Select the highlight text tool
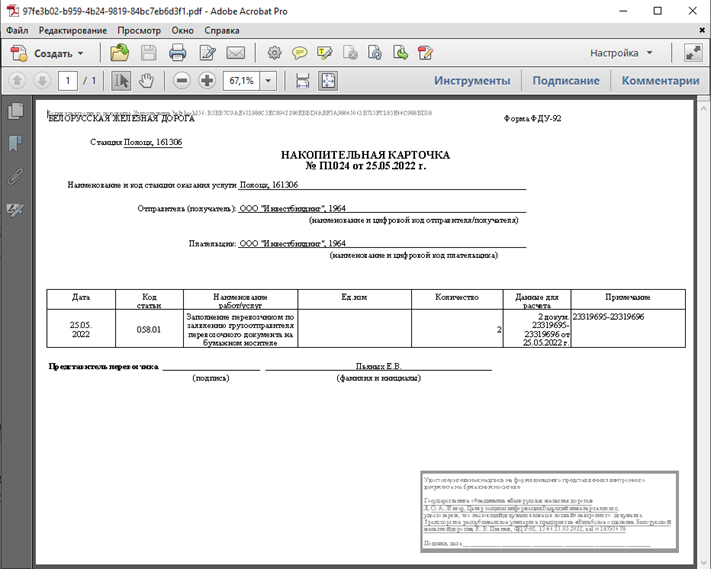Screen dimensions: 711x569 325,53
